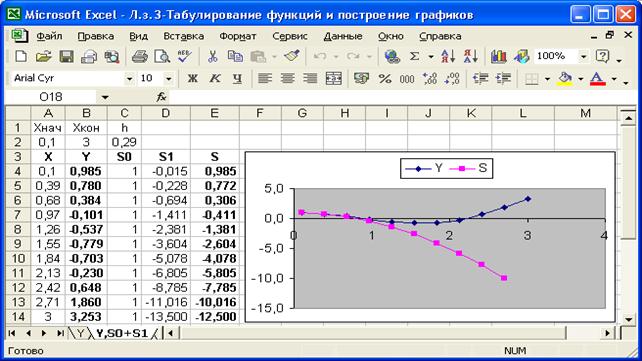Viewport: 642px width, 361px height.
Task: Toggle align left
Action: 265,78
